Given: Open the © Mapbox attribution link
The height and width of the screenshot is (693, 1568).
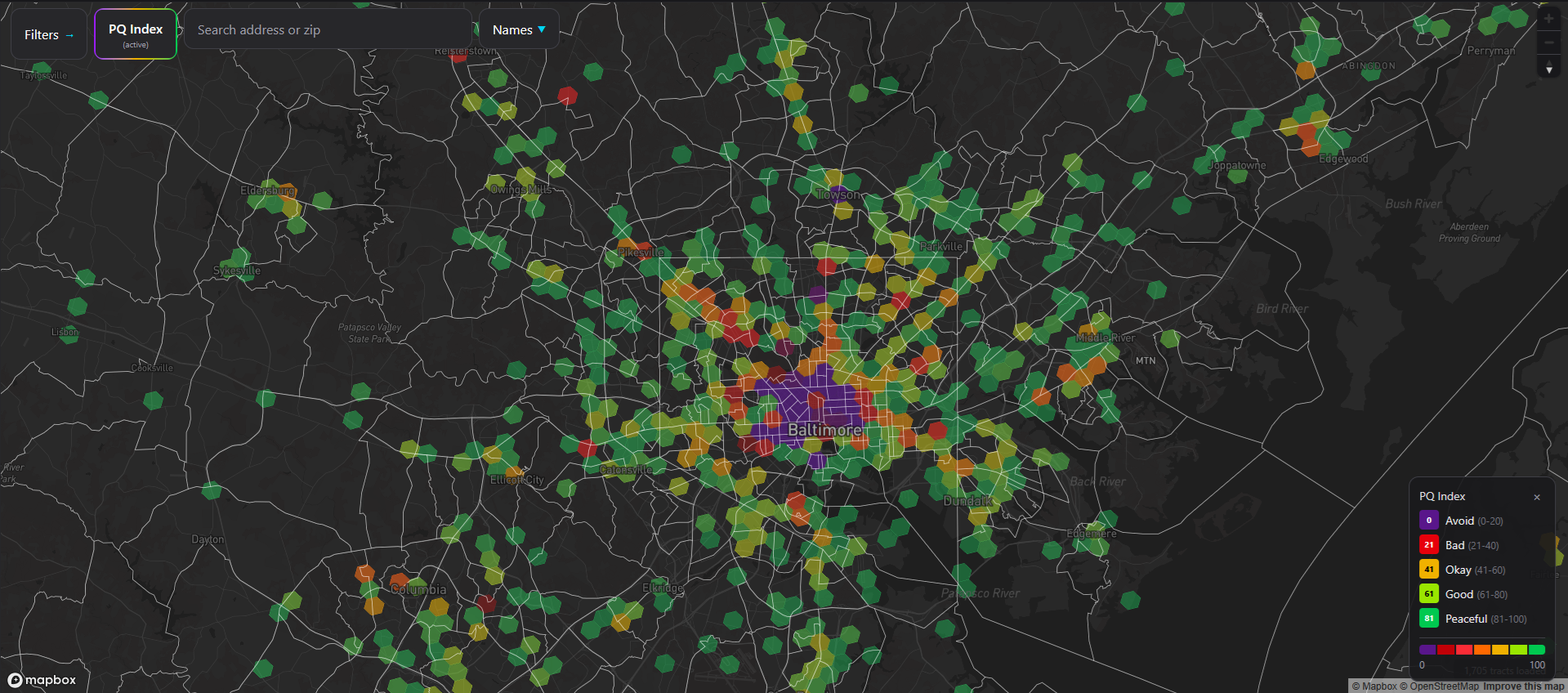Looking at the screenshot, I should point(1374,686).
